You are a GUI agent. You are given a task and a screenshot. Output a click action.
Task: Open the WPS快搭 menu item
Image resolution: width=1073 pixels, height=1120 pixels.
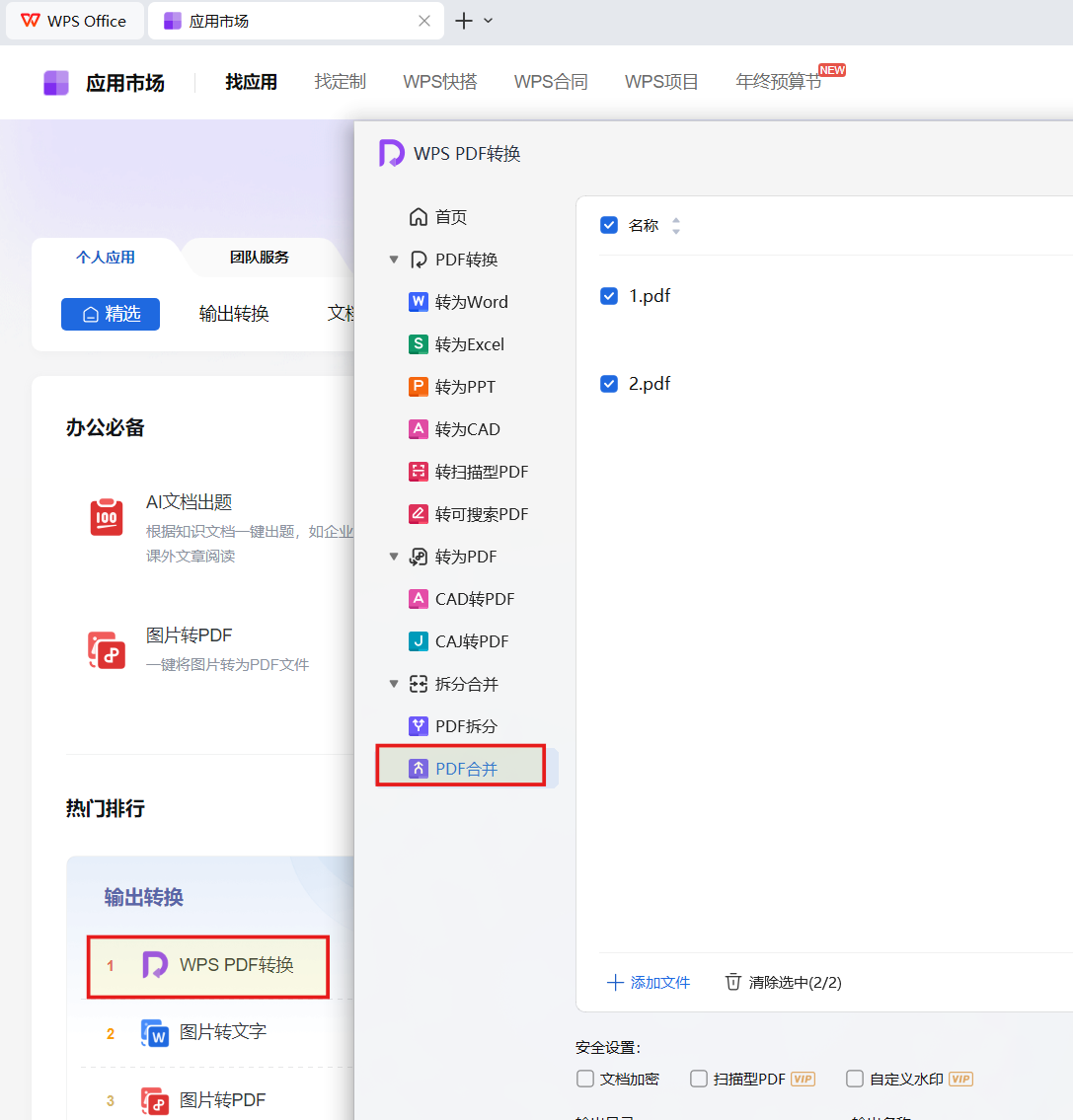pyautogui.click(x=440, y=82)
